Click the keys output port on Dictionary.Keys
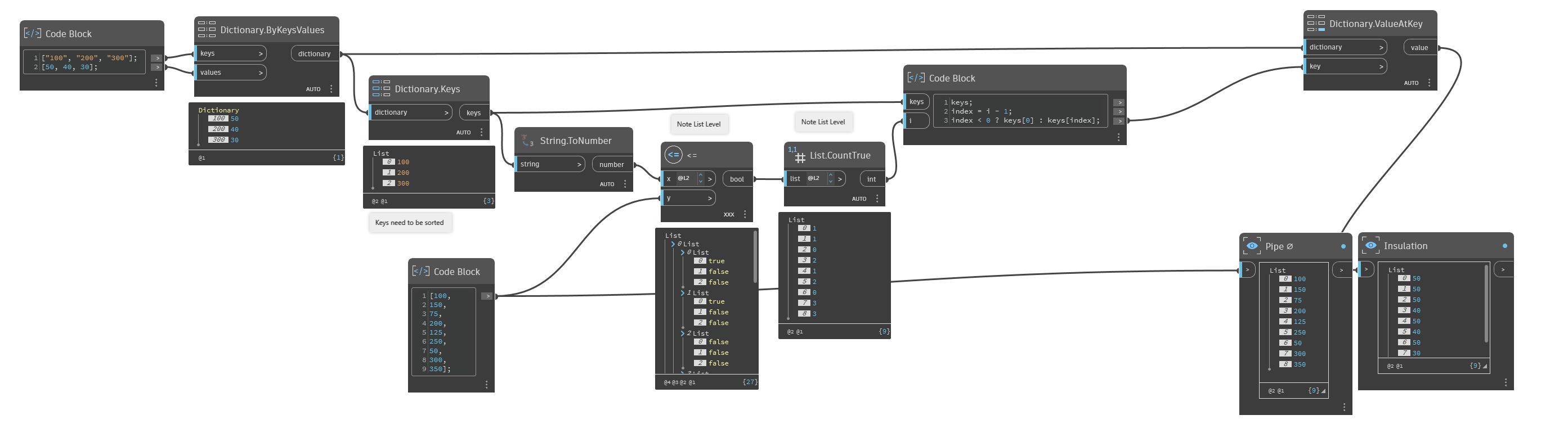Image resolution: width=1568 pixels, height=424 pixels. (473, 112)
